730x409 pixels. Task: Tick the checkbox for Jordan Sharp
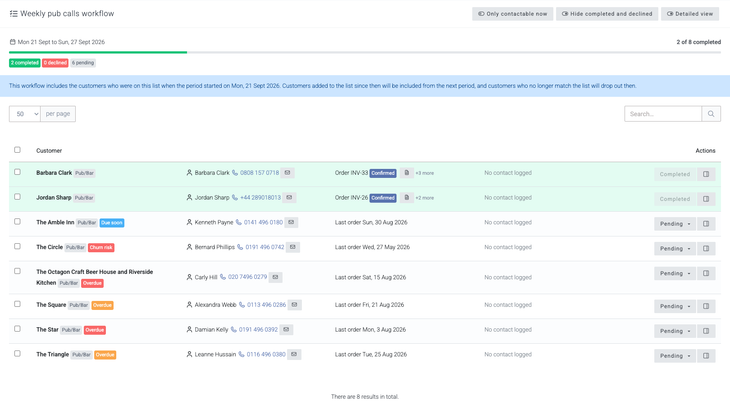tap(17, 197)
